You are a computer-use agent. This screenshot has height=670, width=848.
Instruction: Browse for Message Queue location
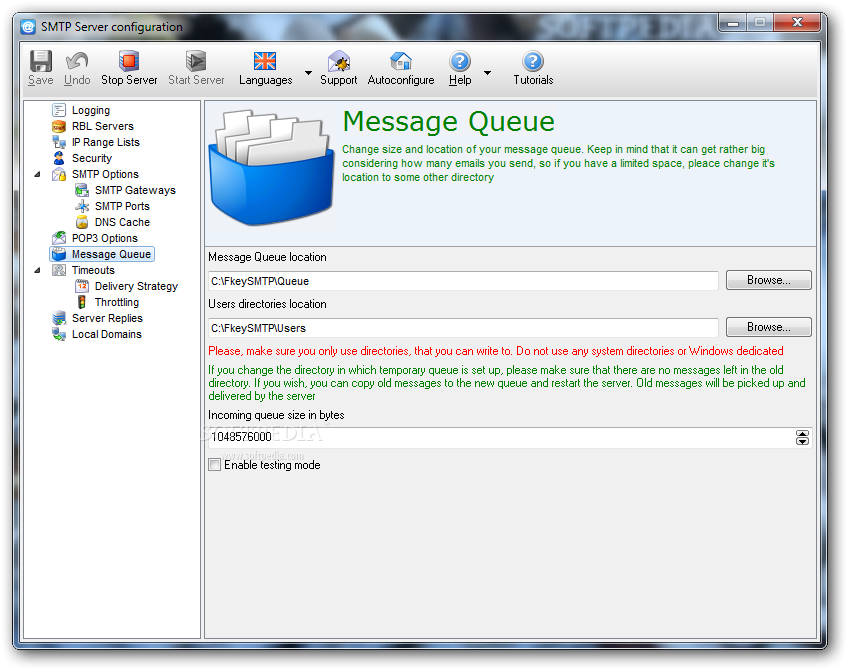(x=768, y=280)
